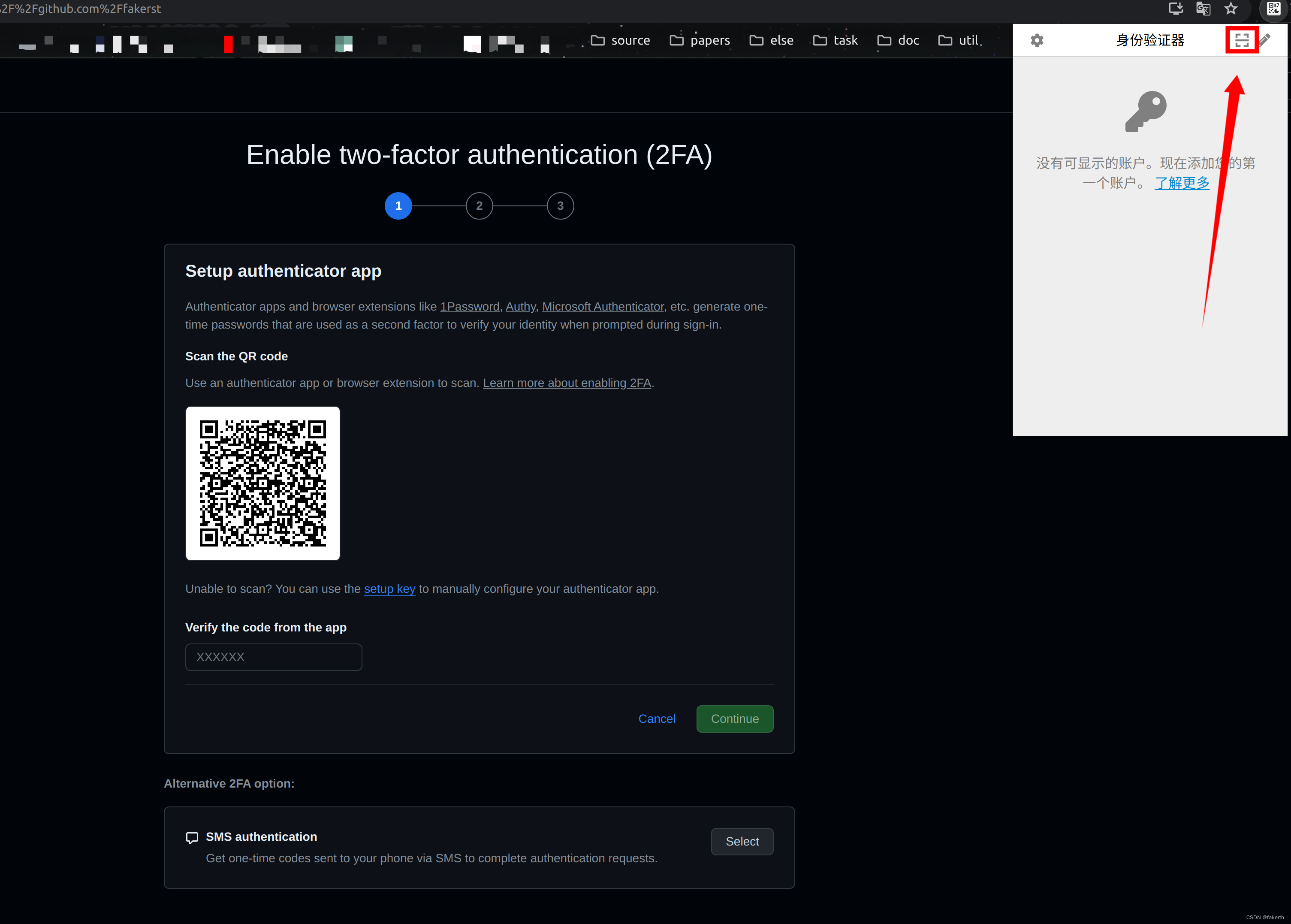Select SMS authentication option

(742, 842)
